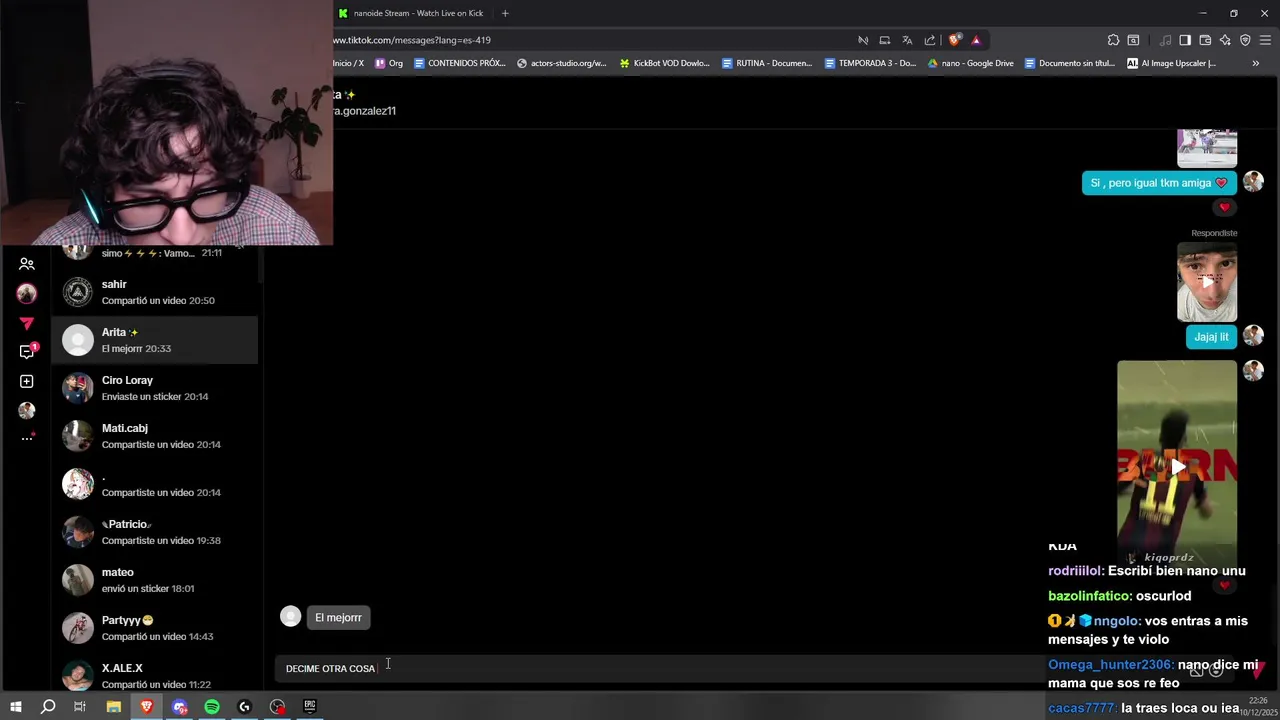Open Patricio conversation
The height and width of the screenshot is (720, 1280).
coord(155,532)
